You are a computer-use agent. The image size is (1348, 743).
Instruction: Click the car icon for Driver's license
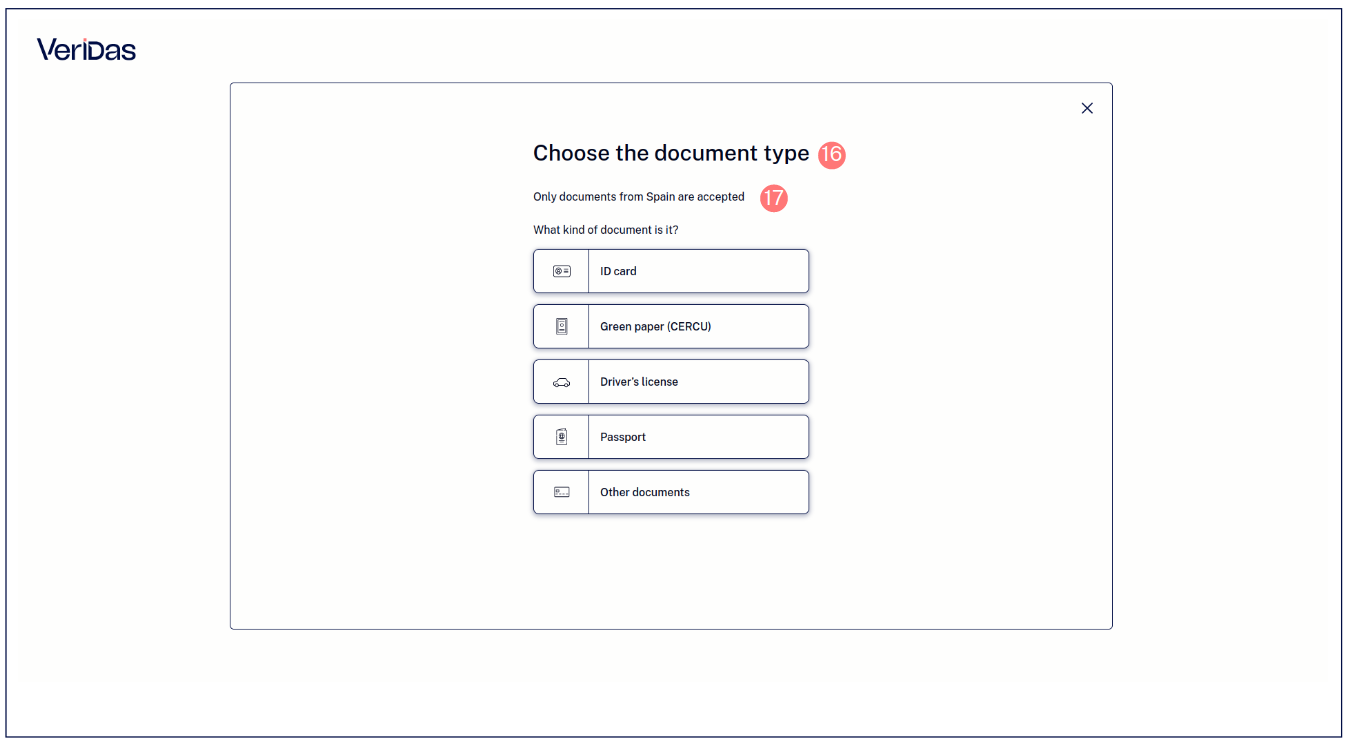(561, 382)
